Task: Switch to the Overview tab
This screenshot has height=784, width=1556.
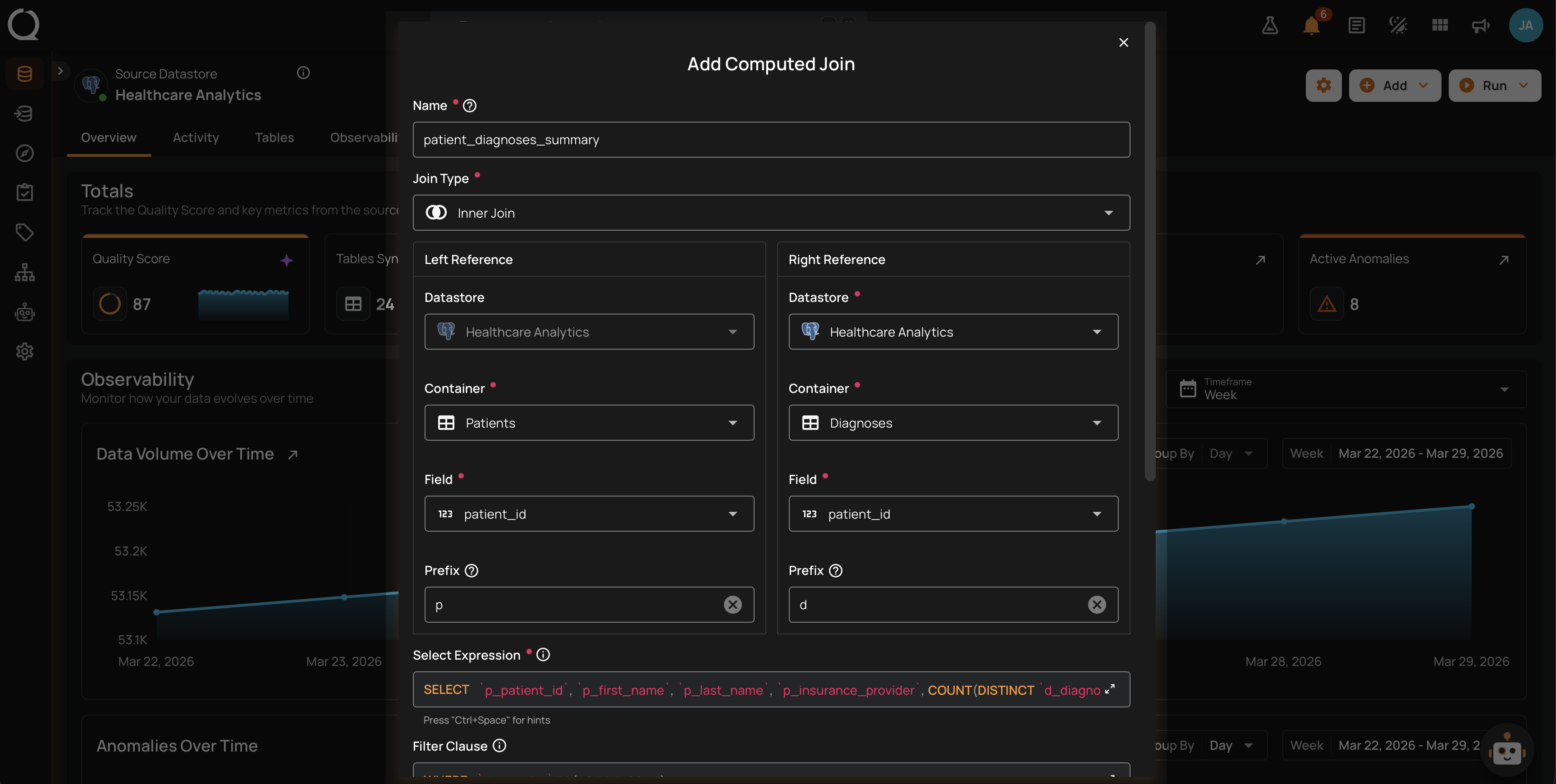Action: 109,138
